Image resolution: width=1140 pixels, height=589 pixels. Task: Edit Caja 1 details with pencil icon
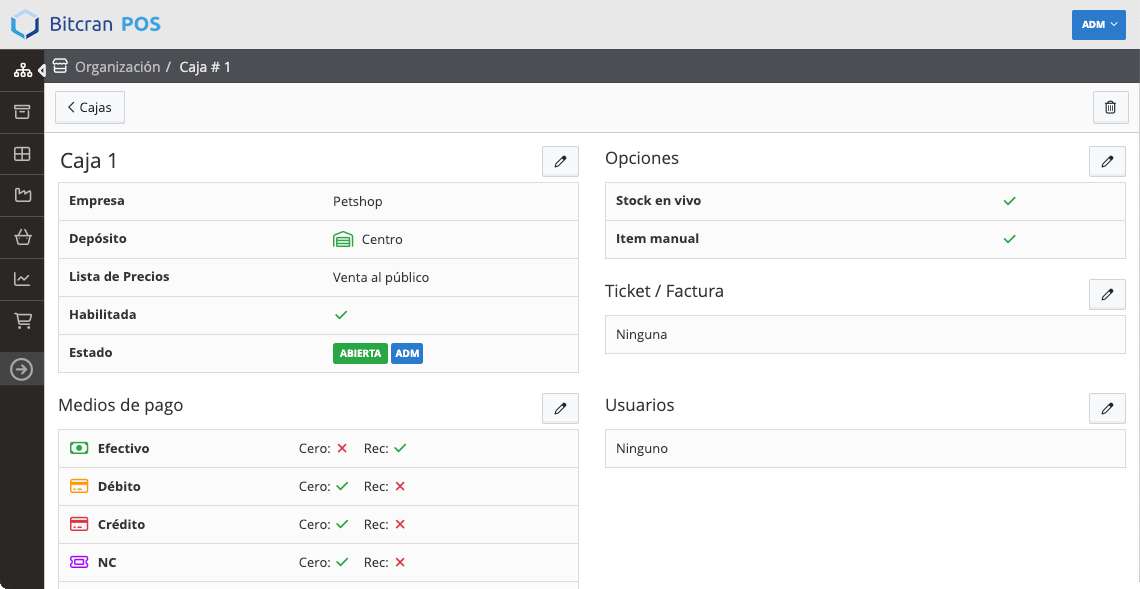coord(561,161)
